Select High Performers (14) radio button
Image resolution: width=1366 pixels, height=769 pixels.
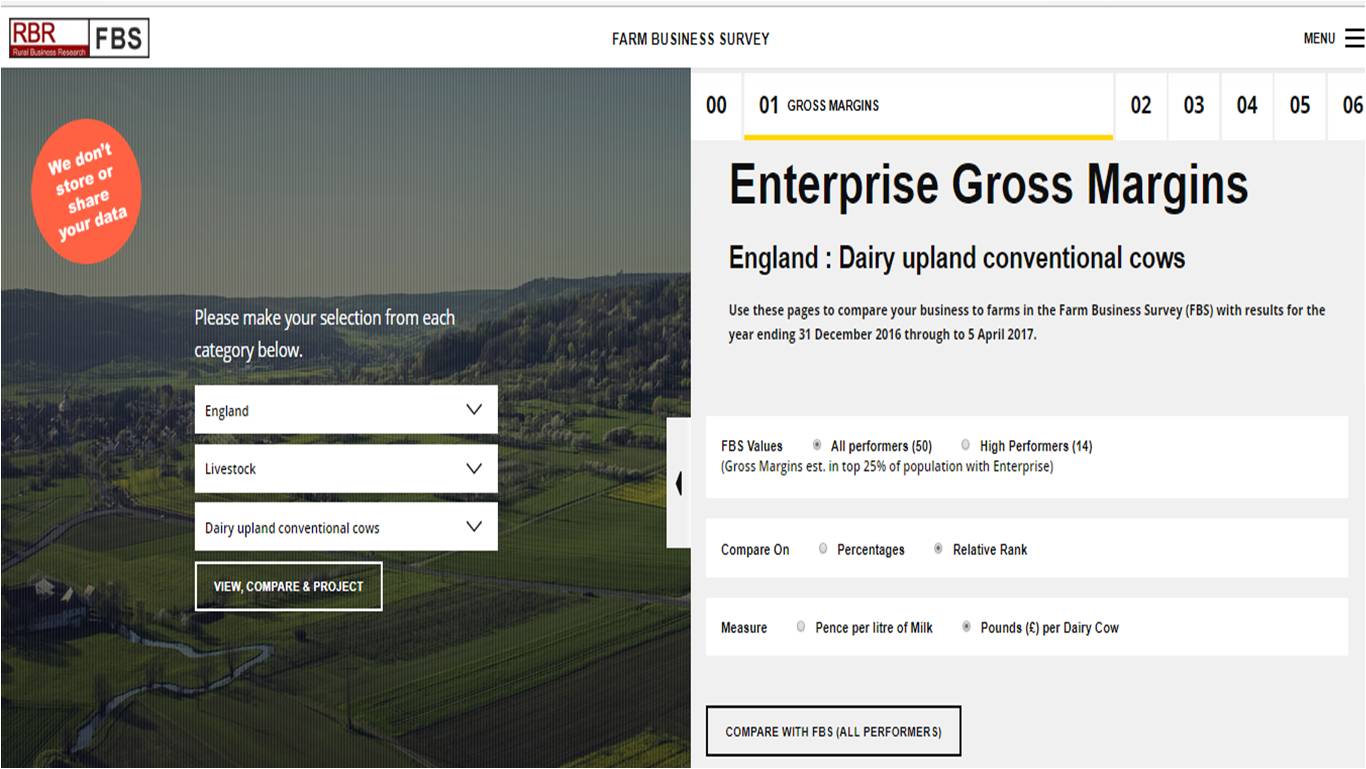pos(965,445)
